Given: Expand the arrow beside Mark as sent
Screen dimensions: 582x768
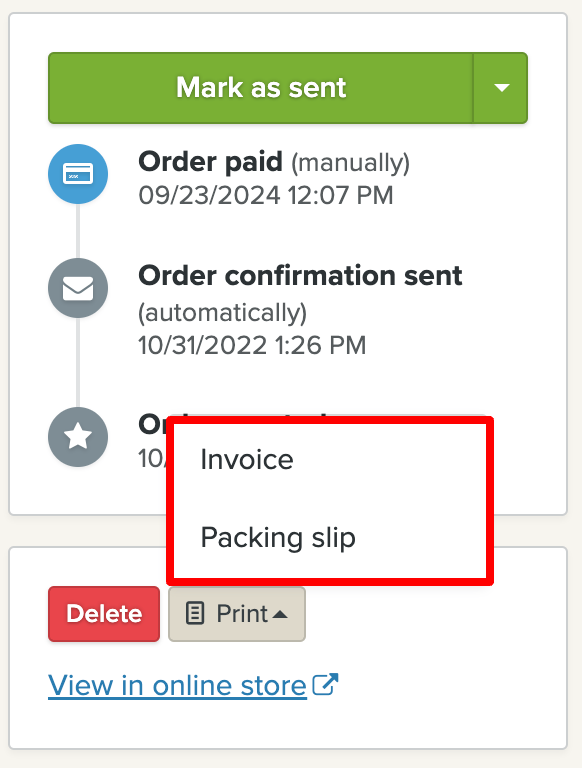Looking at the screenshot, I should (x=501, y=88).
